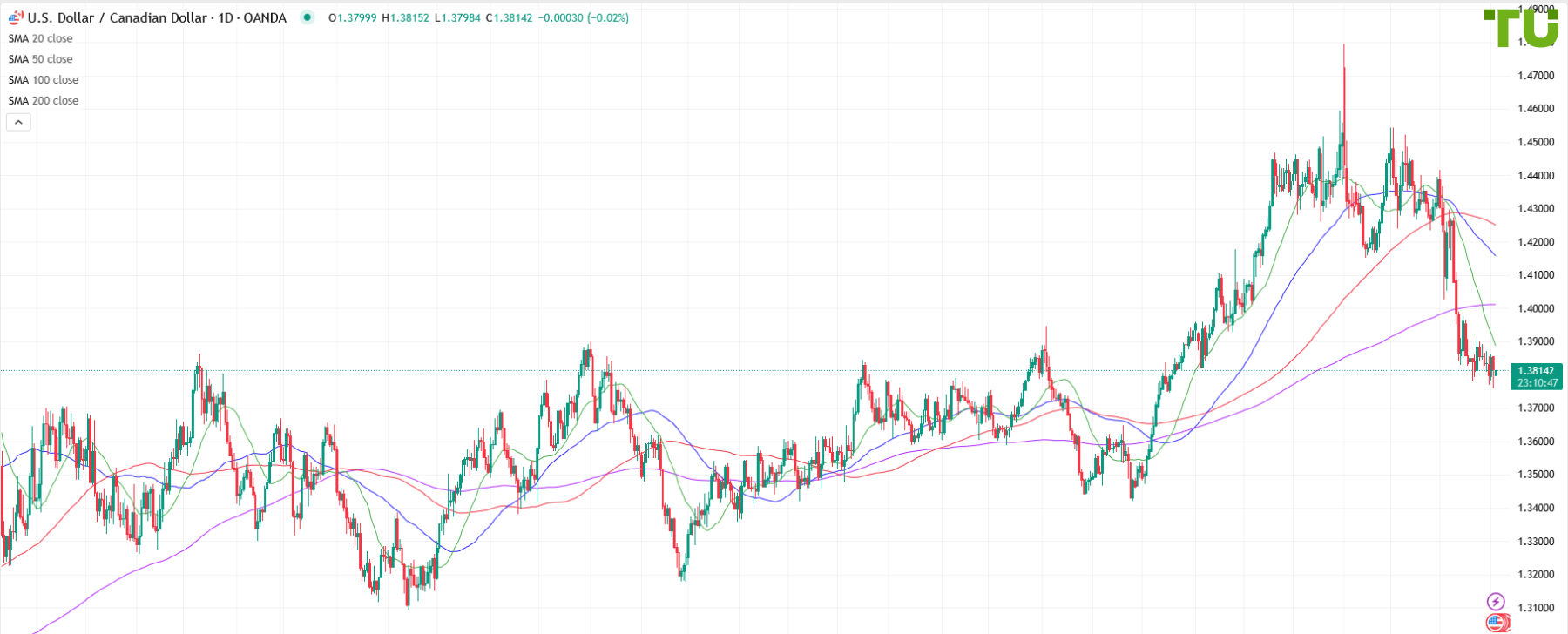1568x634 pixels.
Task: Open the U.S. Dollar / Canadian Dollar symbol title
Action: 157,17
